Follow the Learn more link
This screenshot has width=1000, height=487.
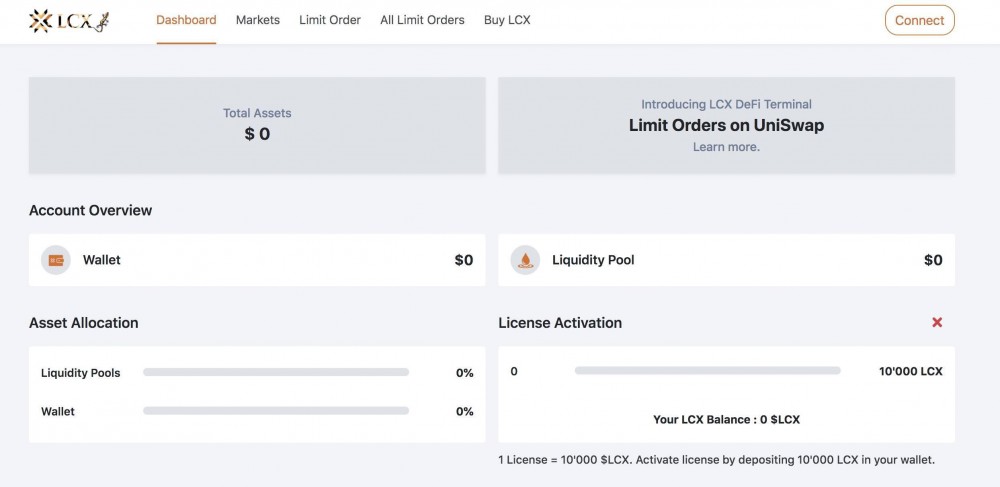click(x=726, y=147)
